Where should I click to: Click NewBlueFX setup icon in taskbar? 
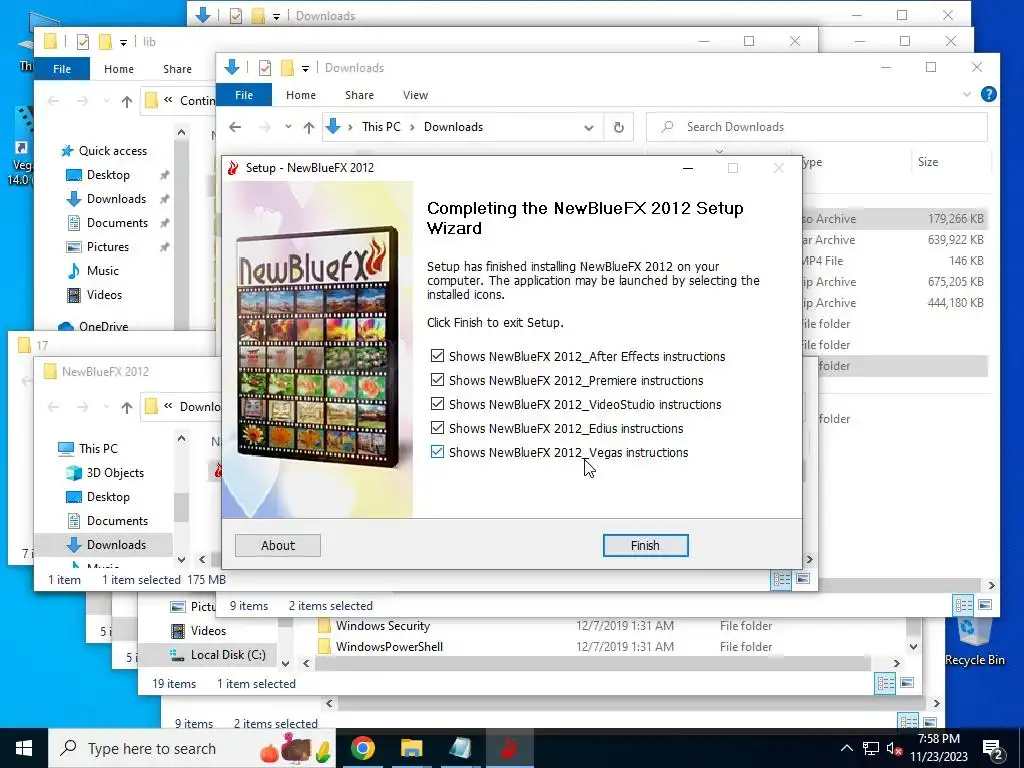coord(509,748)
